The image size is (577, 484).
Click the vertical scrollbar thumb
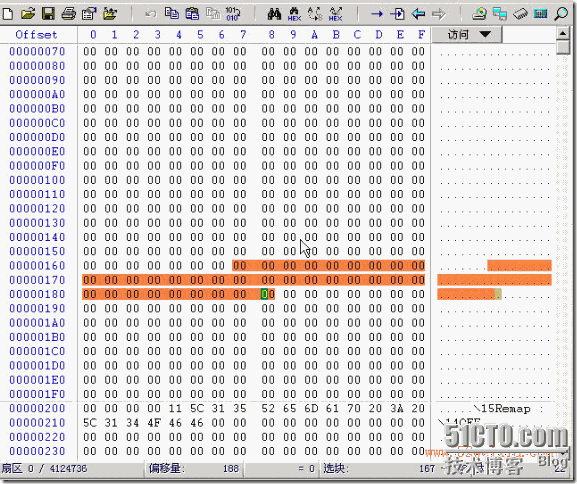tap(563, 47)
